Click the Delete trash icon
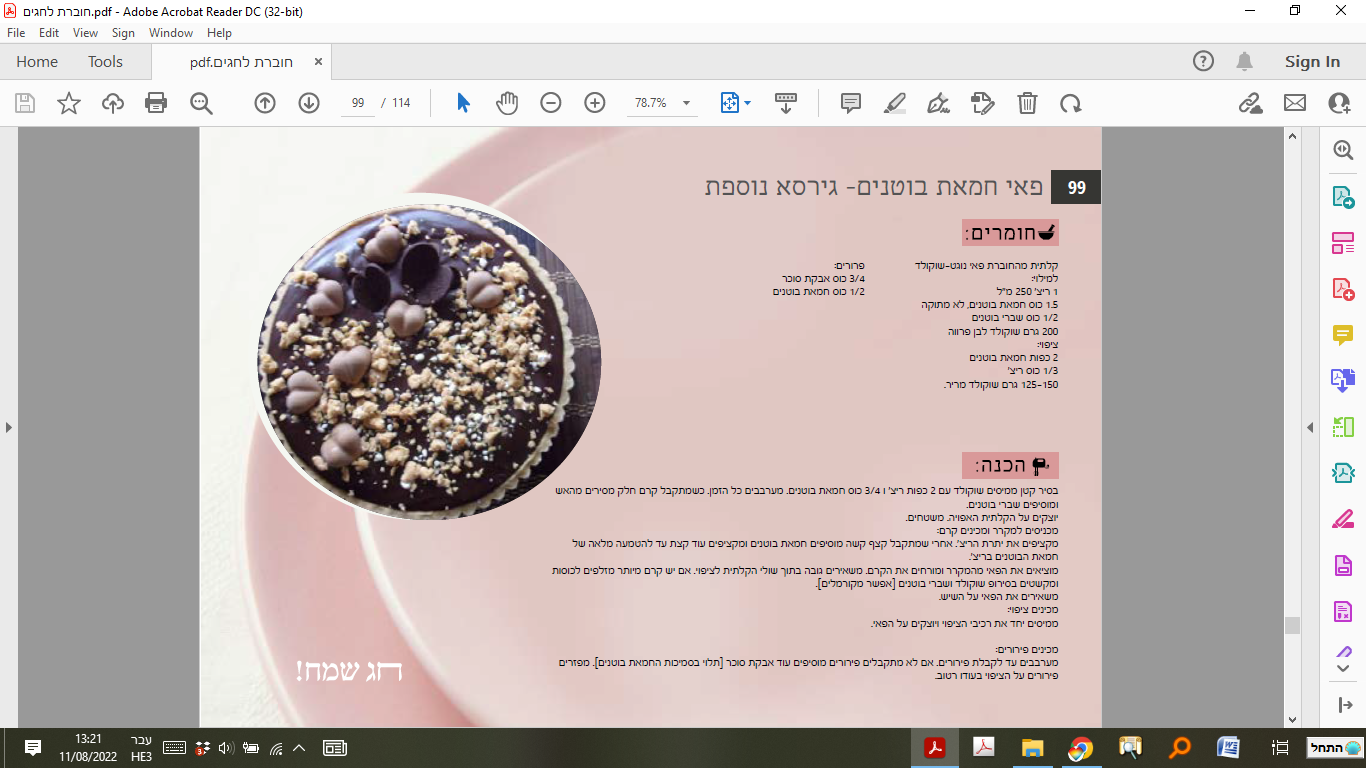The height and width of the screenshot is (768, 1366). click(x=1027, y=103)
